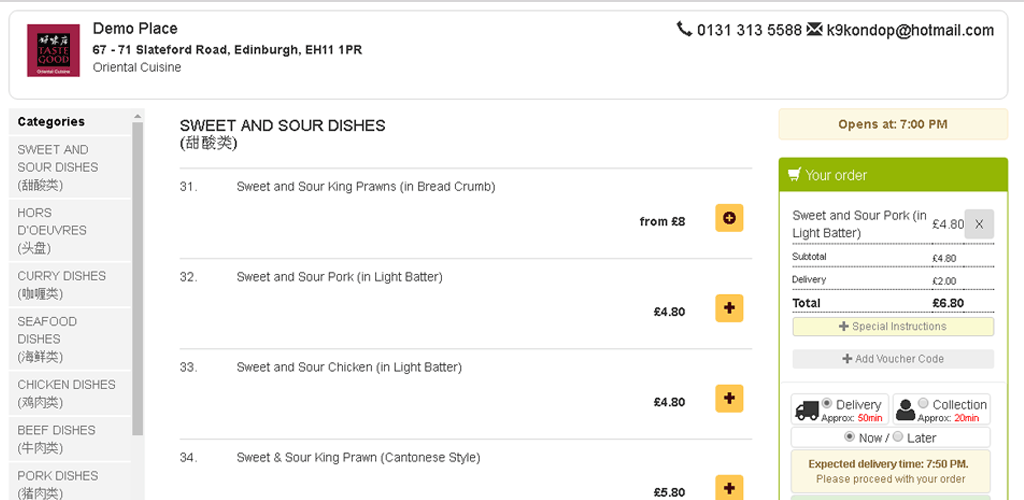The image size is (1024, 500).
Task: Select the Collection radio button
Action: [x=923, y=403]
